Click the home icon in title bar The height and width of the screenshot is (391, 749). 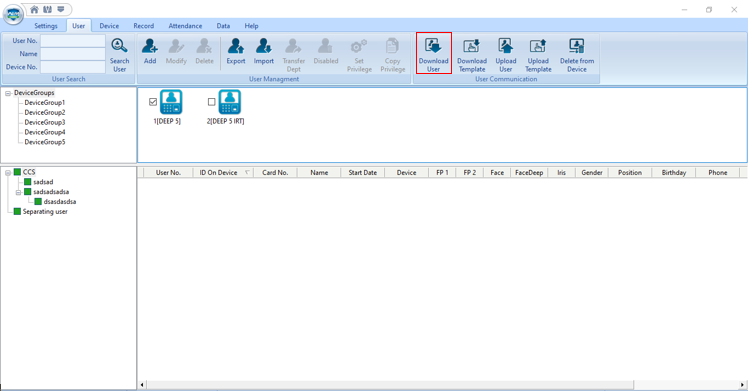[34, 9]
